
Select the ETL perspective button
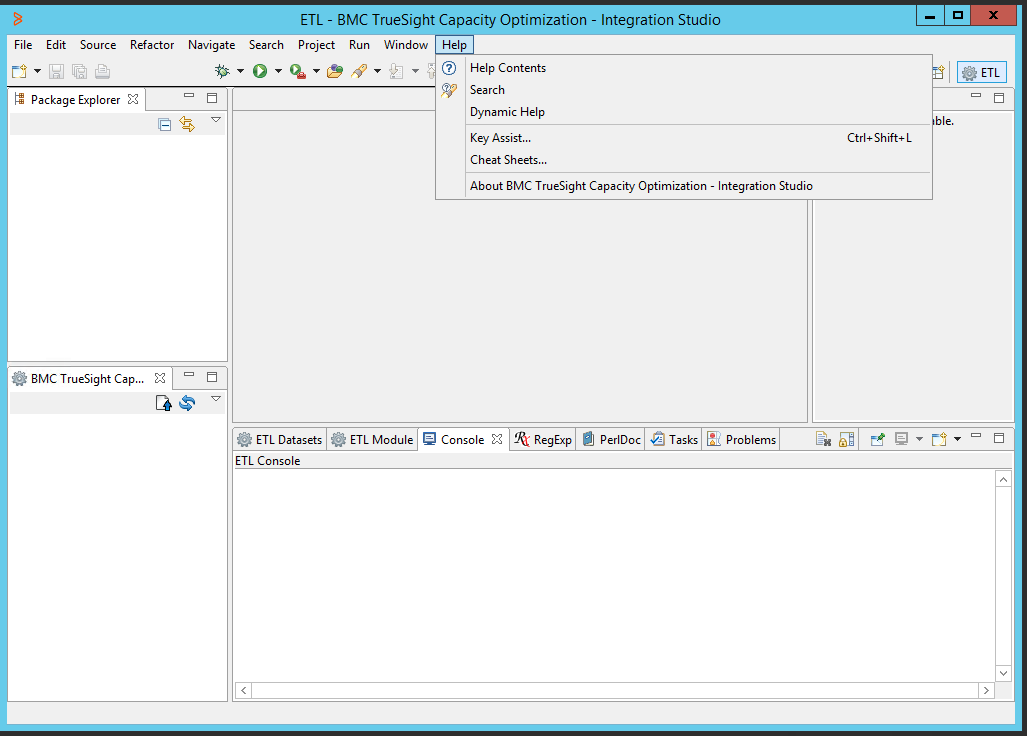(981, 72)
